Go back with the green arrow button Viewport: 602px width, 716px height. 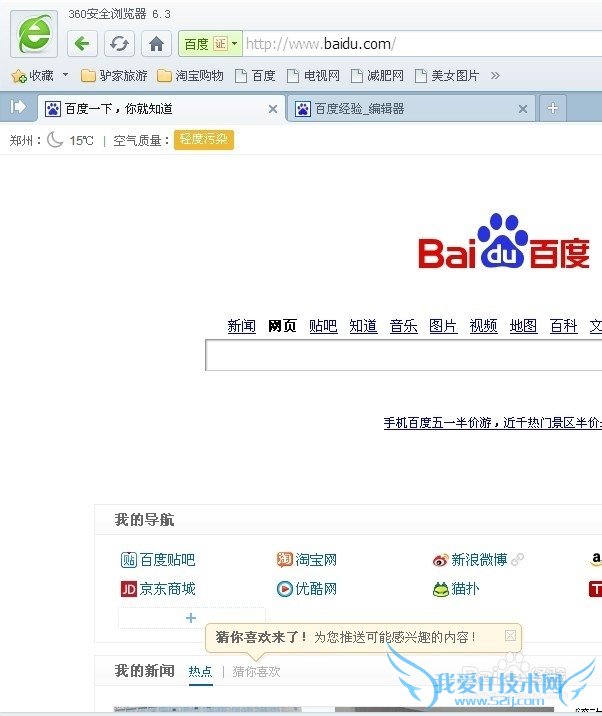tap(82, 44)
